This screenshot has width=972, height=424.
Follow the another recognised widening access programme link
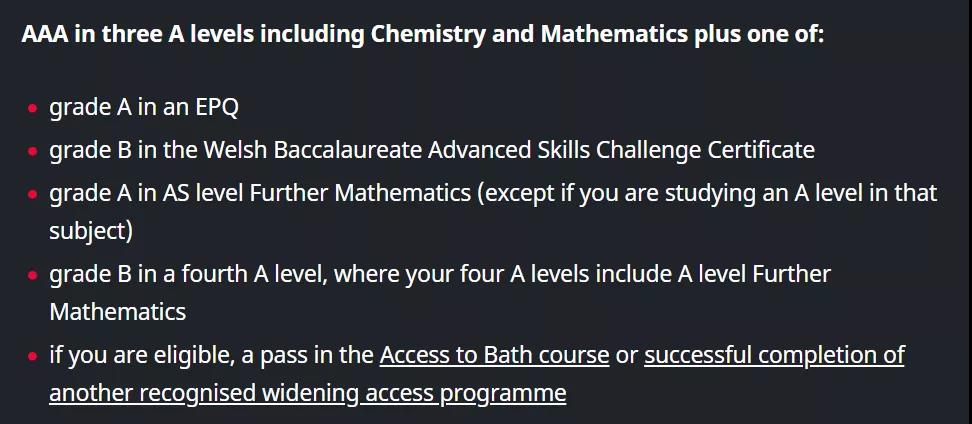(307, 392)
